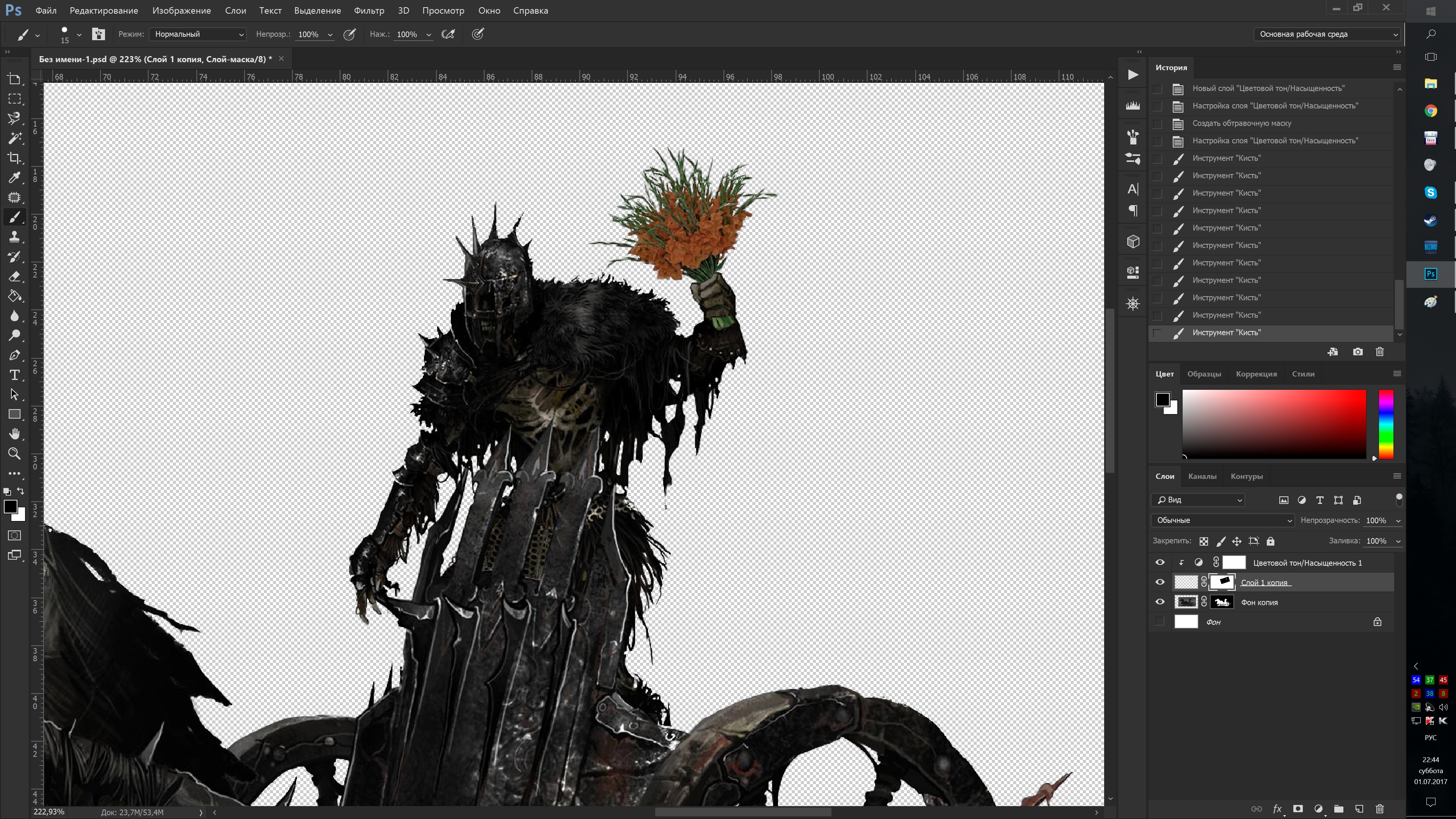Image resolution: width=1456 pixels, height=819 pixels.
Task: Open the Файл menu
Action: click(x=46, y=10)
